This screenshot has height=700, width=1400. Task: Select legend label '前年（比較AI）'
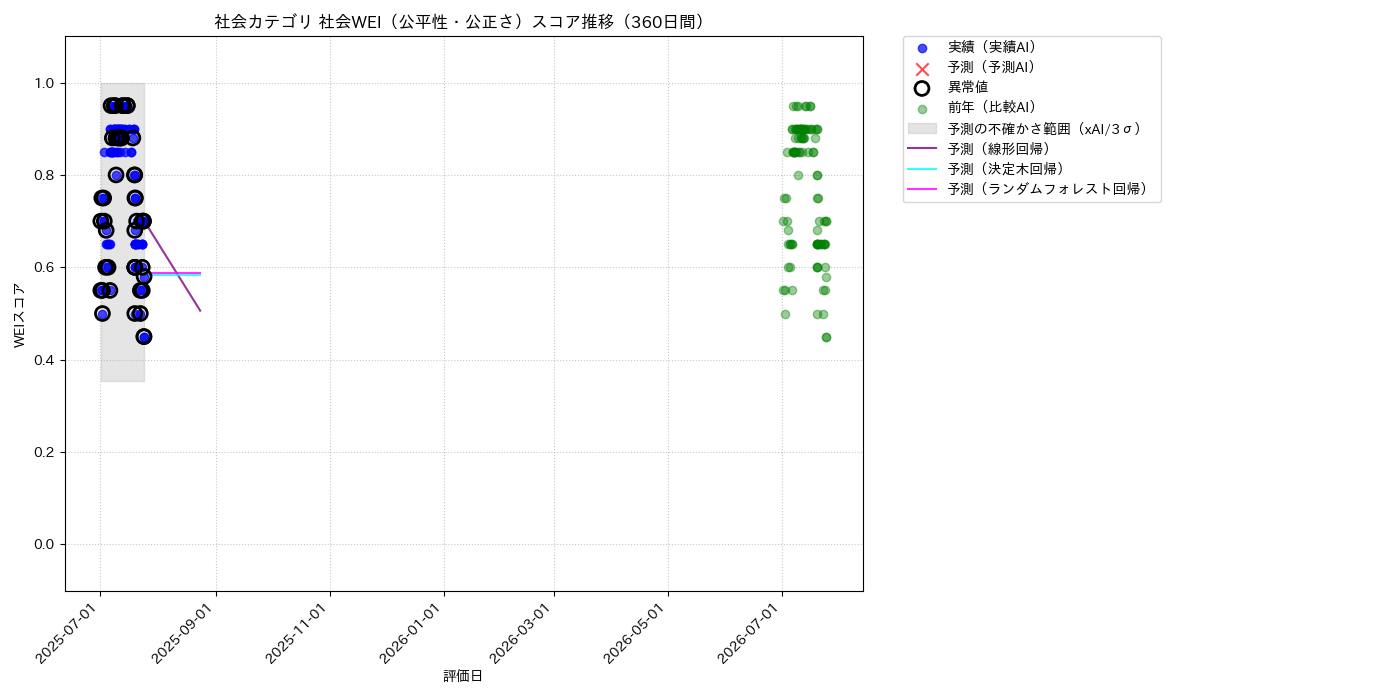[x=992, y=108]
